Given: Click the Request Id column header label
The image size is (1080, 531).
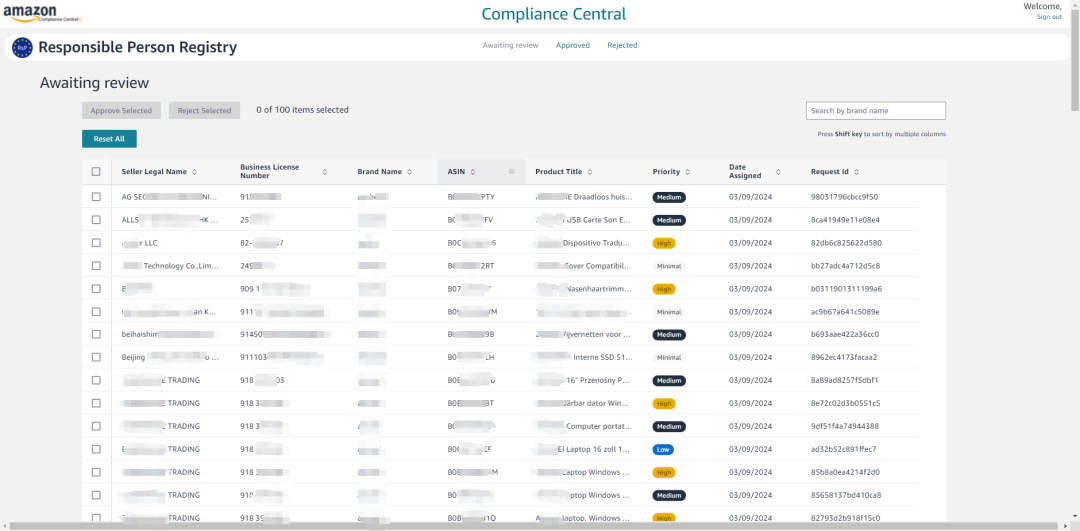Looking at the screenshot, I should 829,172.
